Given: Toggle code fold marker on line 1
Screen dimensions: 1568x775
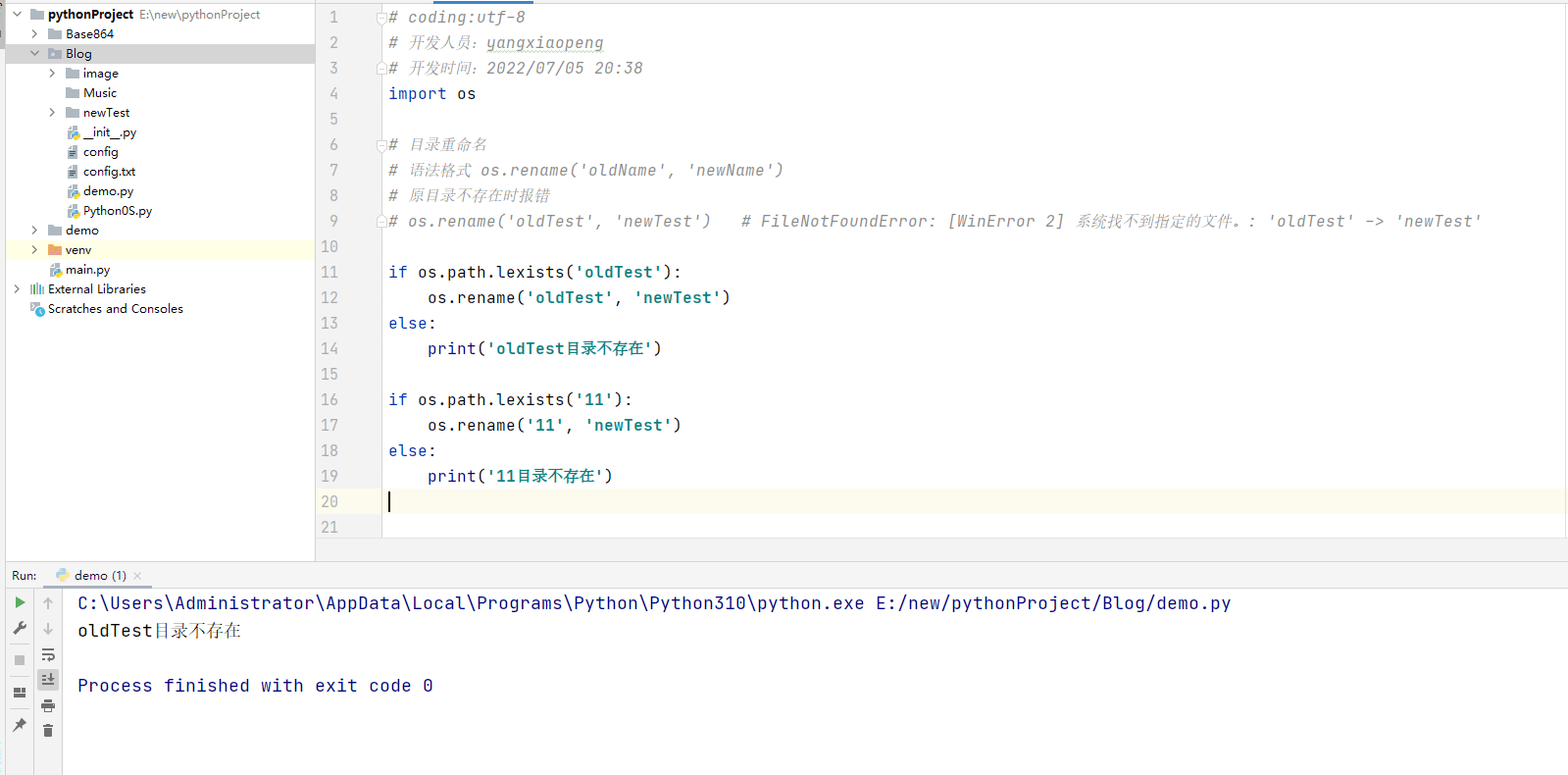Looking at the screenshot, I should (x=381, y=18).
